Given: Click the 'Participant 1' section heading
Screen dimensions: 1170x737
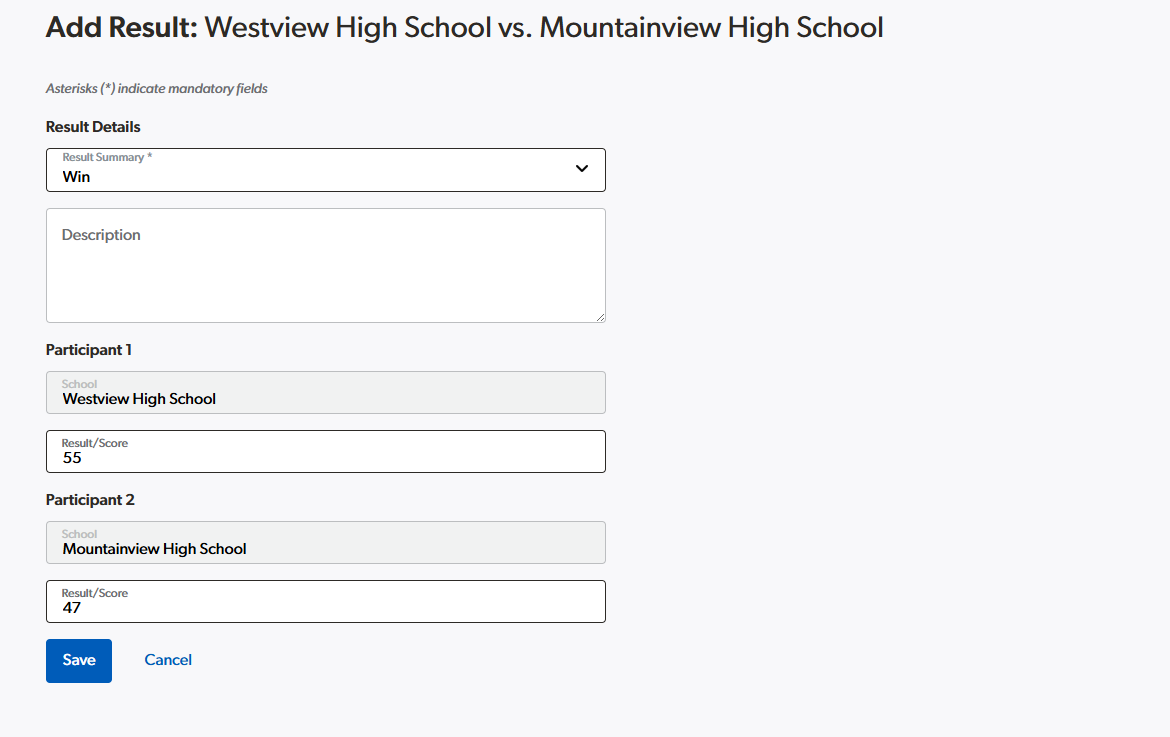Looking at the screenshot, I should click(x=89, y=350).
